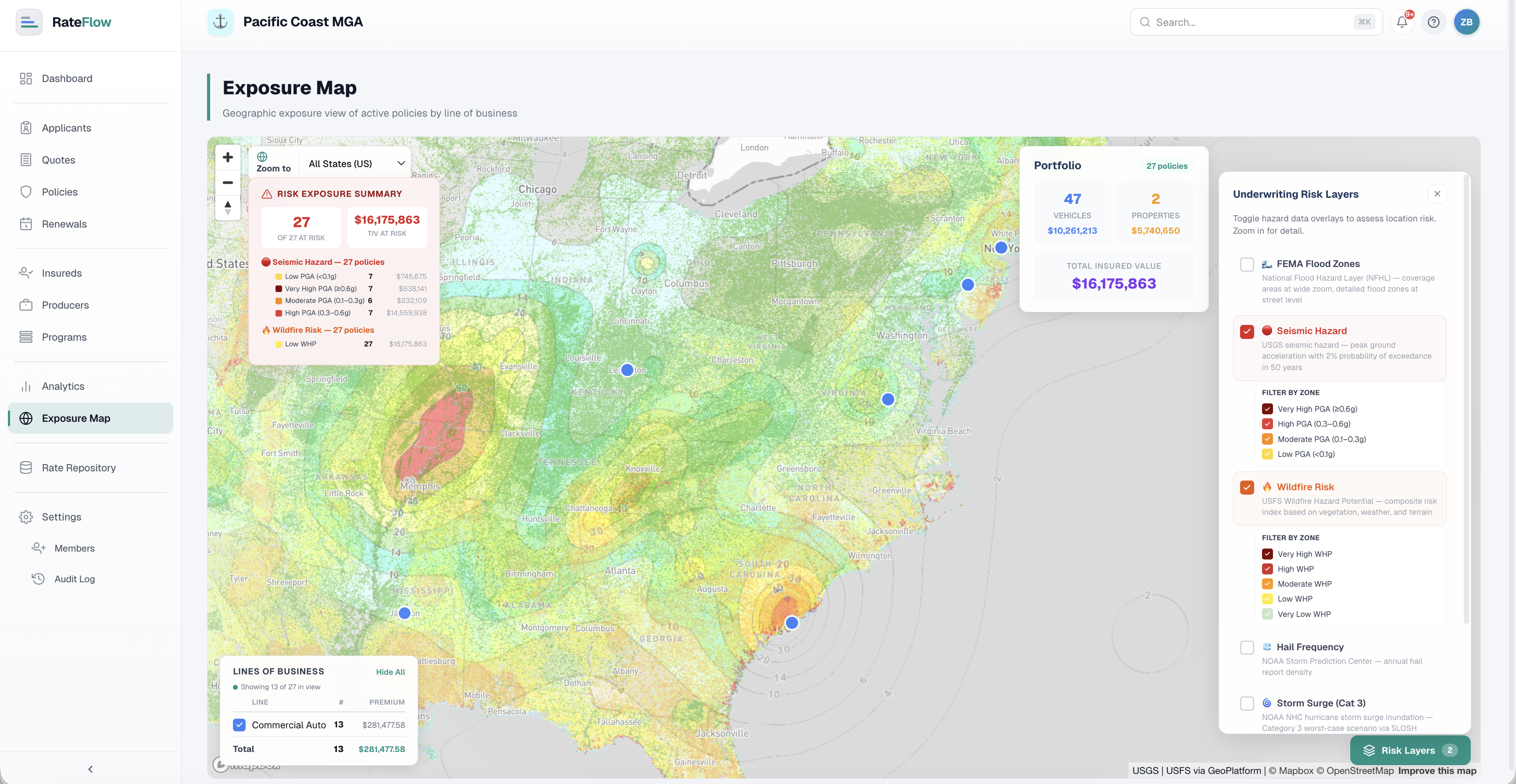The height and width of the screenshot is (784, 1516).
Task: Click the map marker near Lexington
Action: tap(627, 370)
